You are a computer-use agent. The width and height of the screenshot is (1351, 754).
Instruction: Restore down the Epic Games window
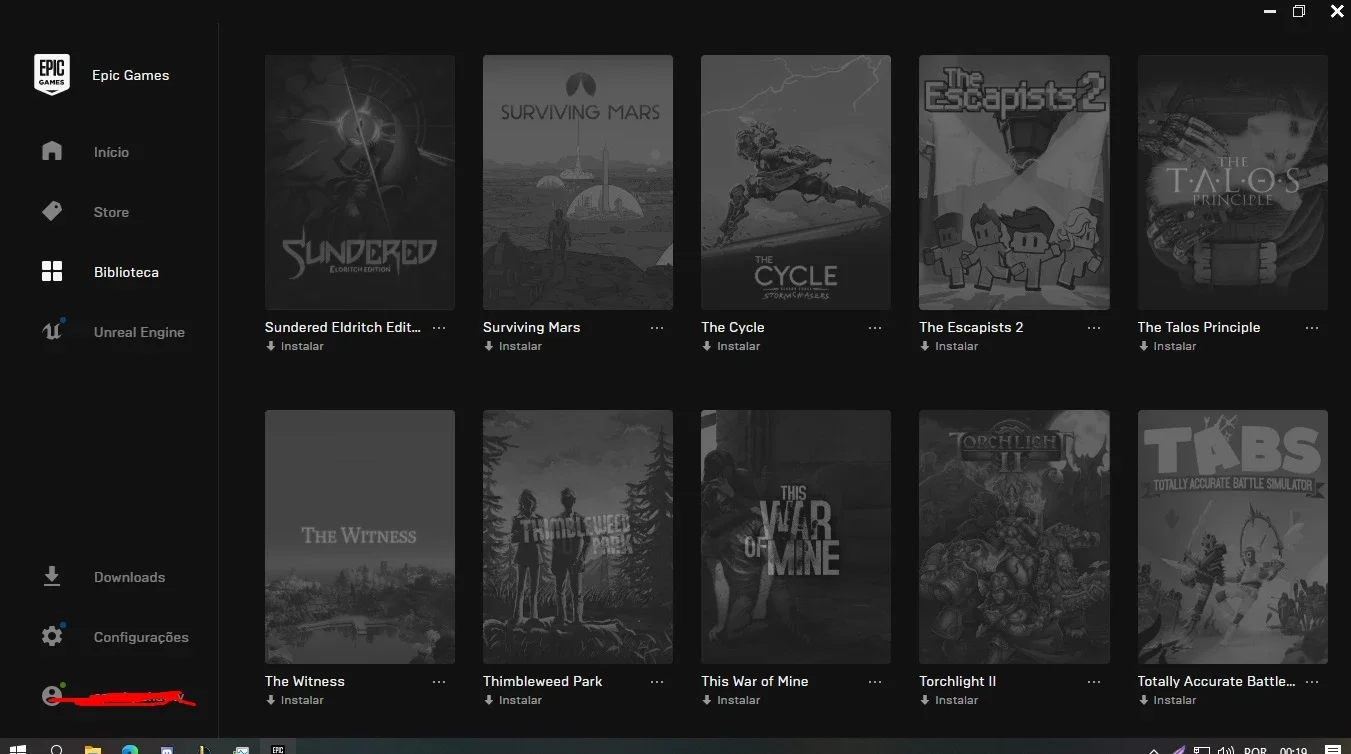pos(1298,11)
